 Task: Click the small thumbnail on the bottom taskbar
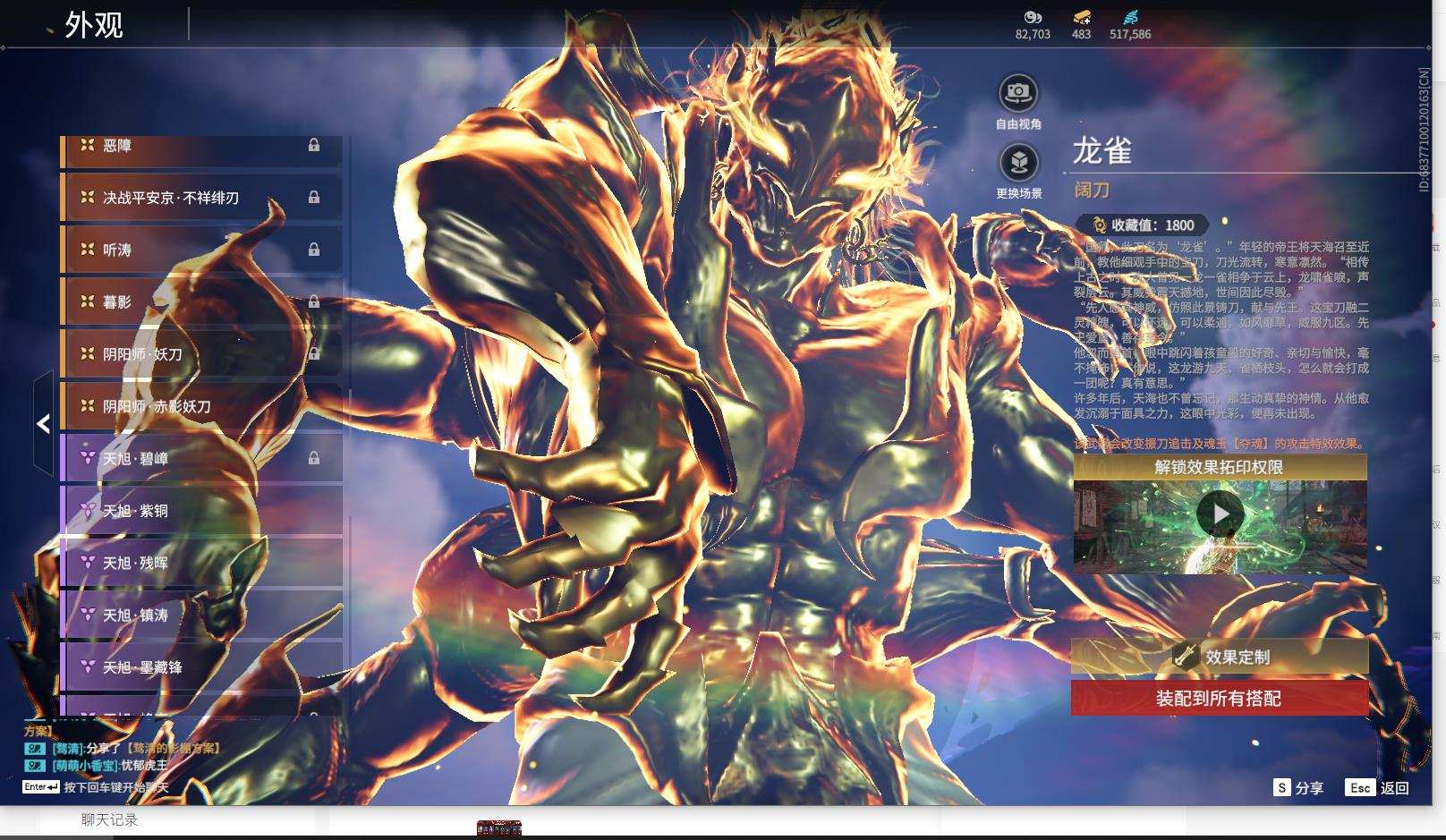coord(499,828)
